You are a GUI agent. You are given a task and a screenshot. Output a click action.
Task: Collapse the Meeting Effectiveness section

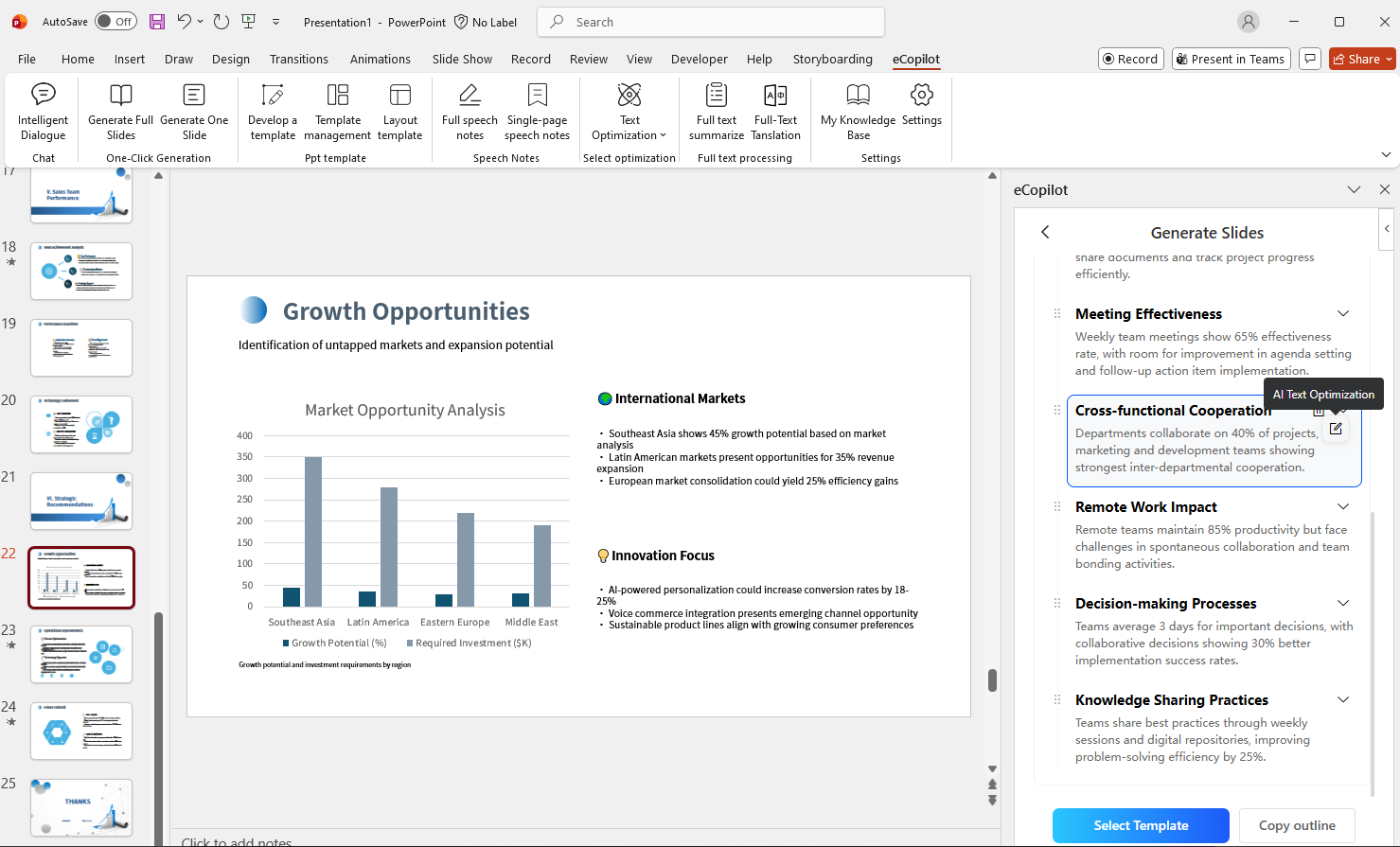click(1343, 313)
